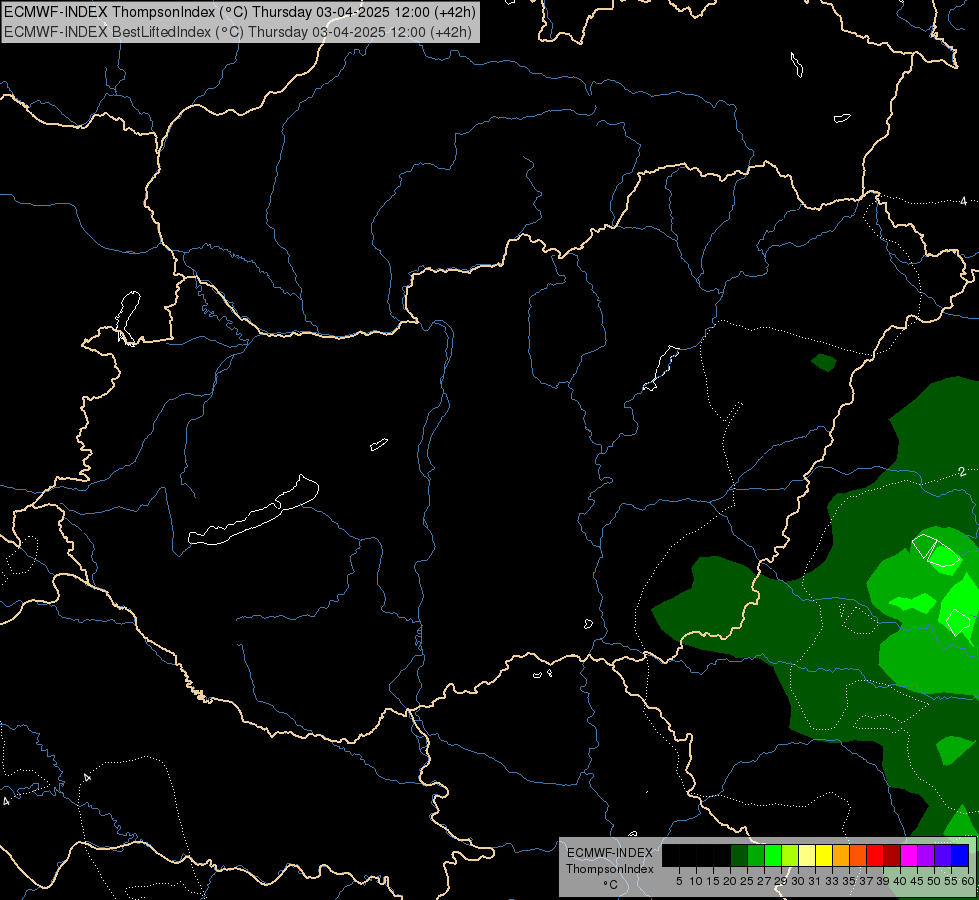Select the dark green 20-25 legend swatch
Screen dimensions: 979x900
coord(739,855)
